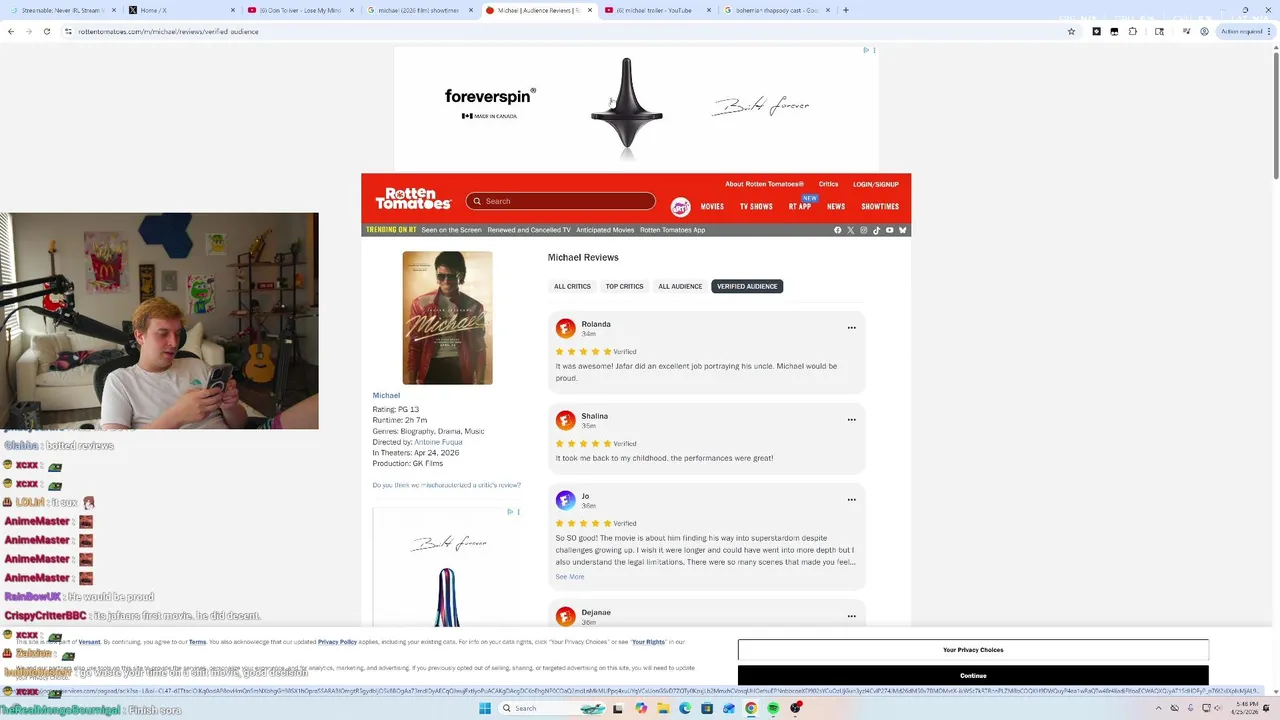
Task: Open the Privacy Policy link in banner
Action: coord(337,642)
